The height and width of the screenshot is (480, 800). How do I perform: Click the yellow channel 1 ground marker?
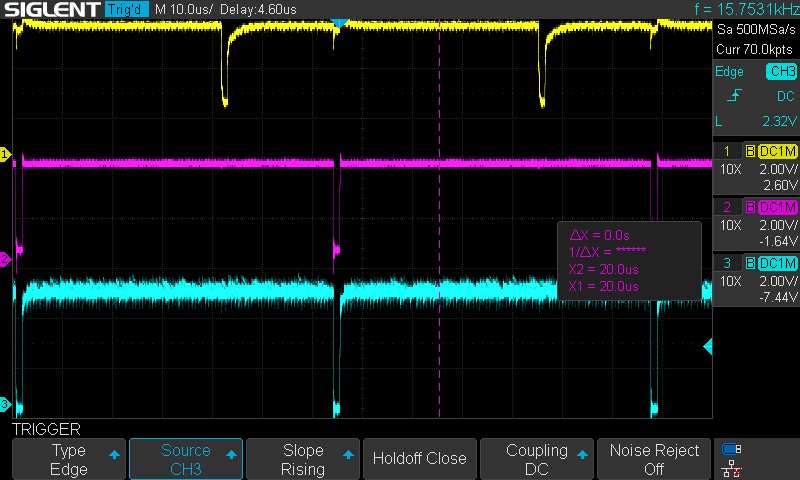[5, 154]
